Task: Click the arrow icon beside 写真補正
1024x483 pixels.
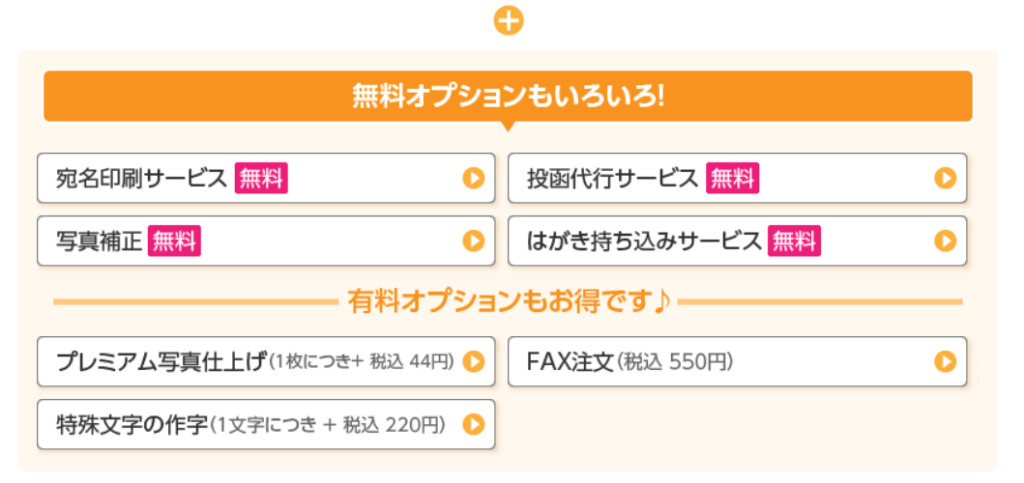Action: click(473, 241)
